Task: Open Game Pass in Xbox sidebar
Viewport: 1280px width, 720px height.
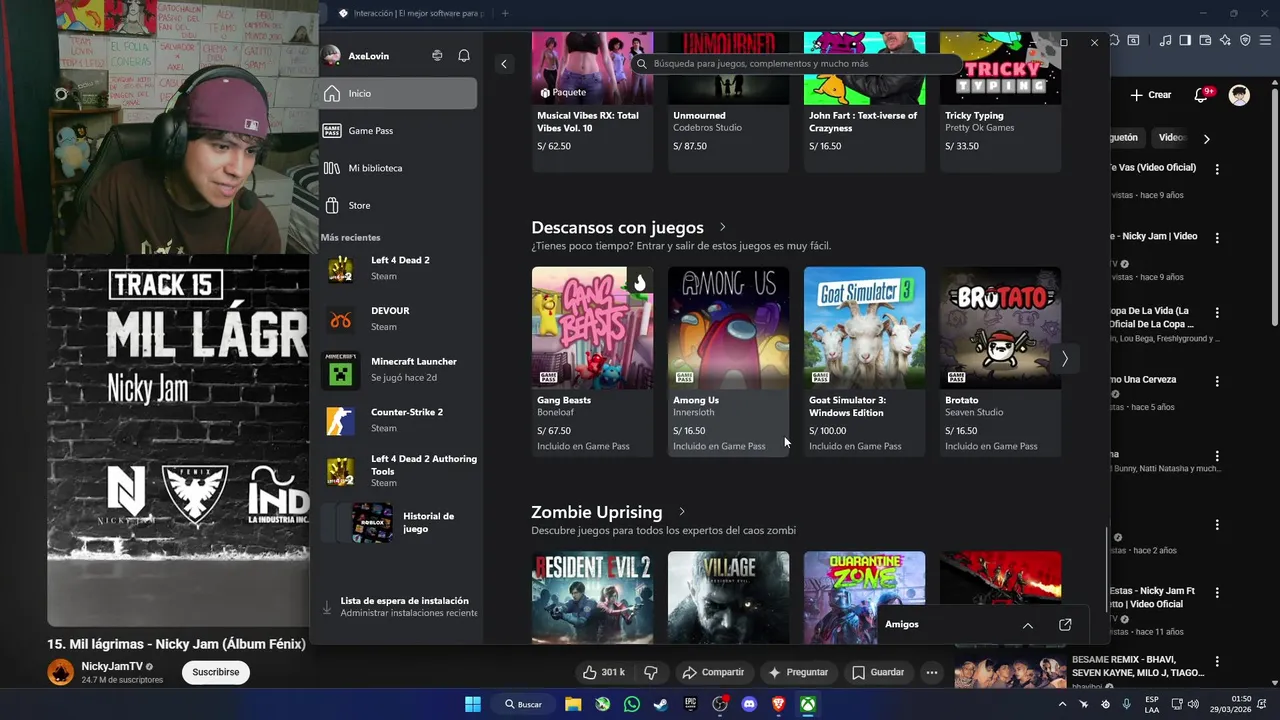Action: [x=398, y=131]
